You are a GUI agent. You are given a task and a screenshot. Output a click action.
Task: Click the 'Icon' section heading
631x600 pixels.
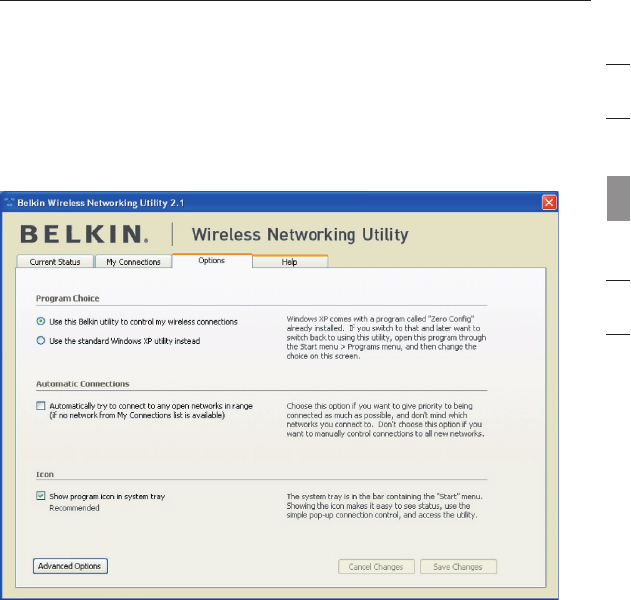click(x=45, y=474)
